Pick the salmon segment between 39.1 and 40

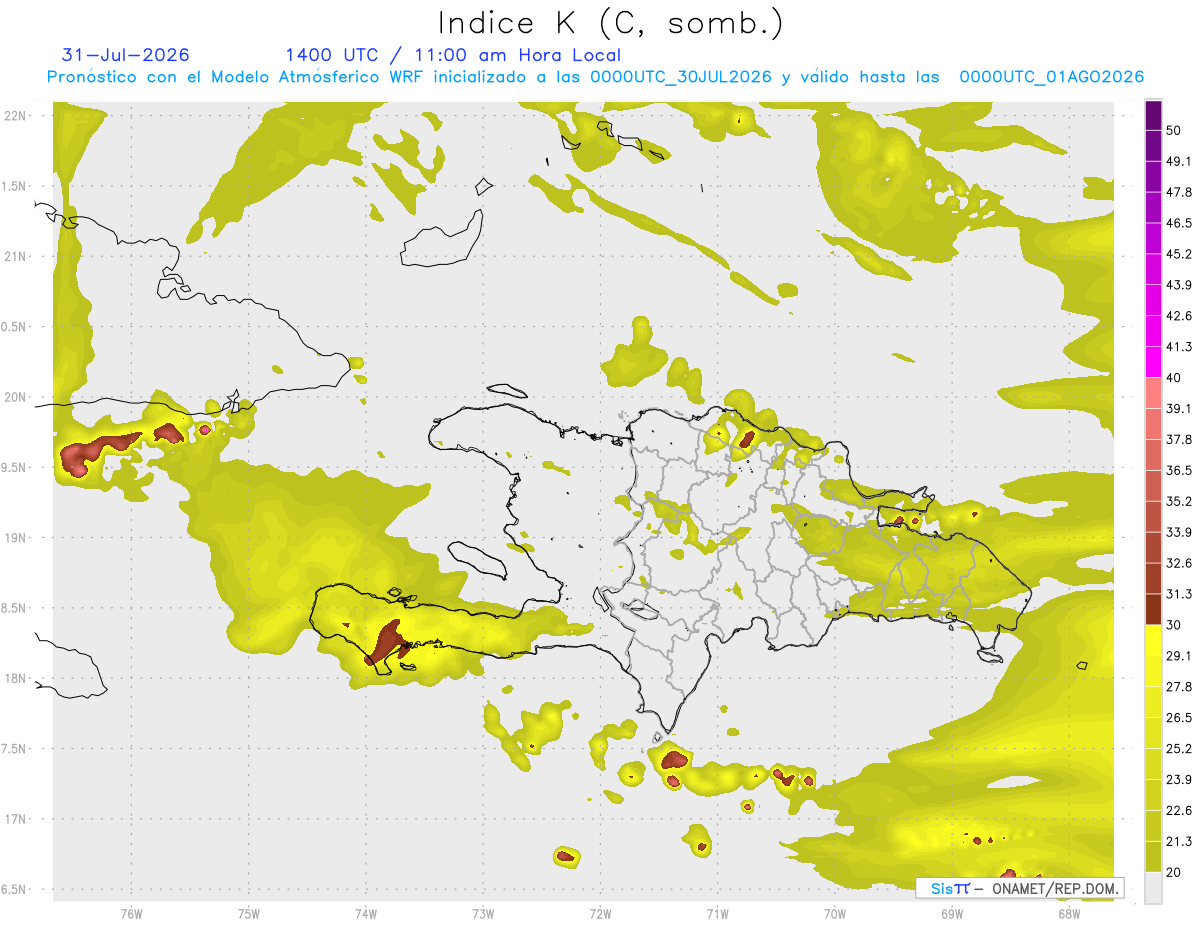coord(1153,393)
